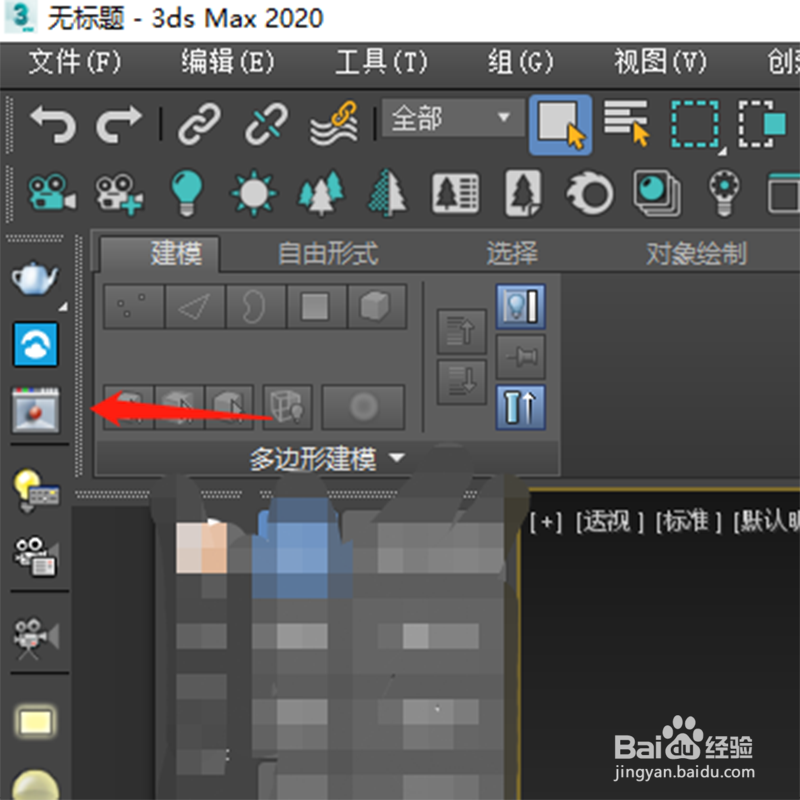
Task: Click the Undo arrow icon
Action: (x=53, y=124)
